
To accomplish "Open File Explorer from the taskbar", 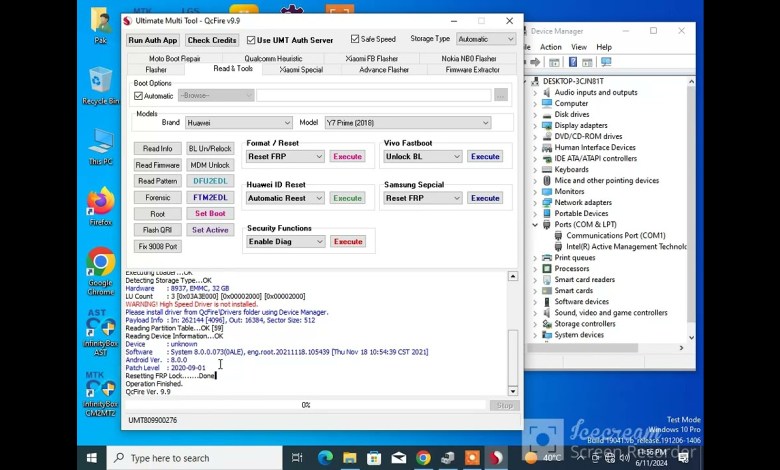I will tap(350, 458).
